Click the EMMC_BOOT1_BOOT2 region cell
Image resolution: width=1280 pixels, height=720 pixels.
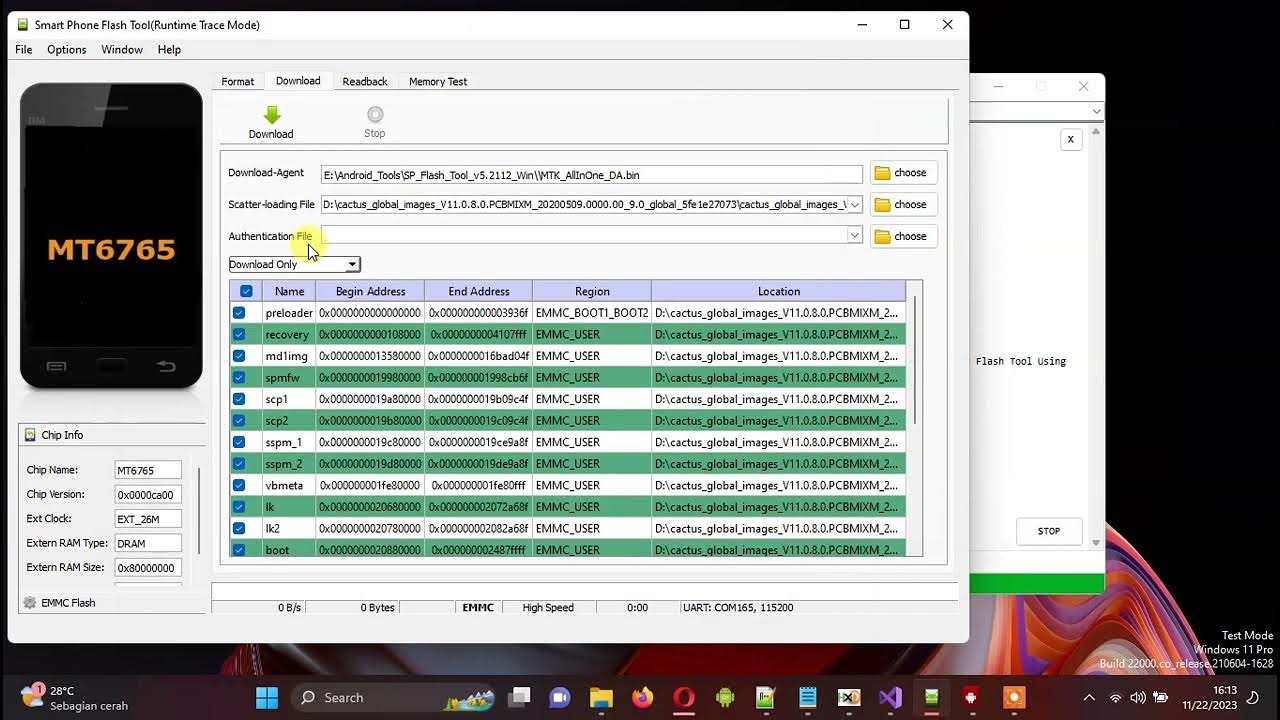pos(592,313)
